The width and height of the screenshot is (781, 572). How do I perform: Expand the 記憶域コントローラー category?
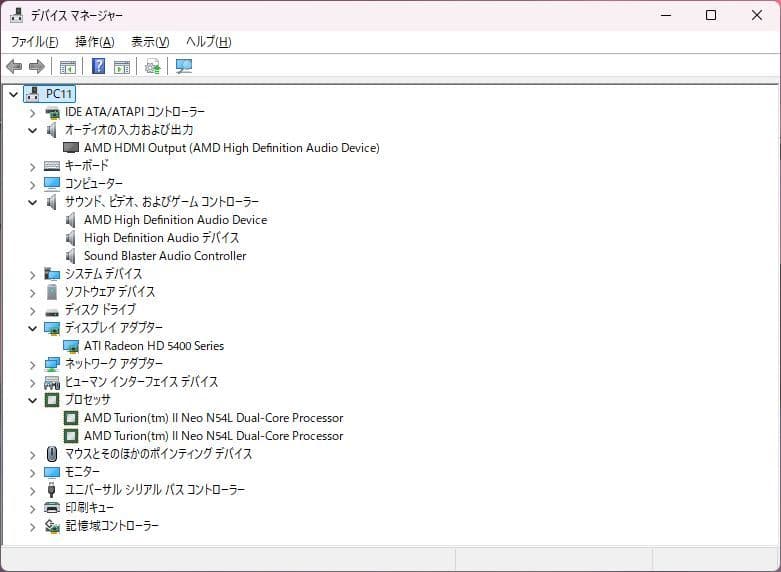point(32,527)
